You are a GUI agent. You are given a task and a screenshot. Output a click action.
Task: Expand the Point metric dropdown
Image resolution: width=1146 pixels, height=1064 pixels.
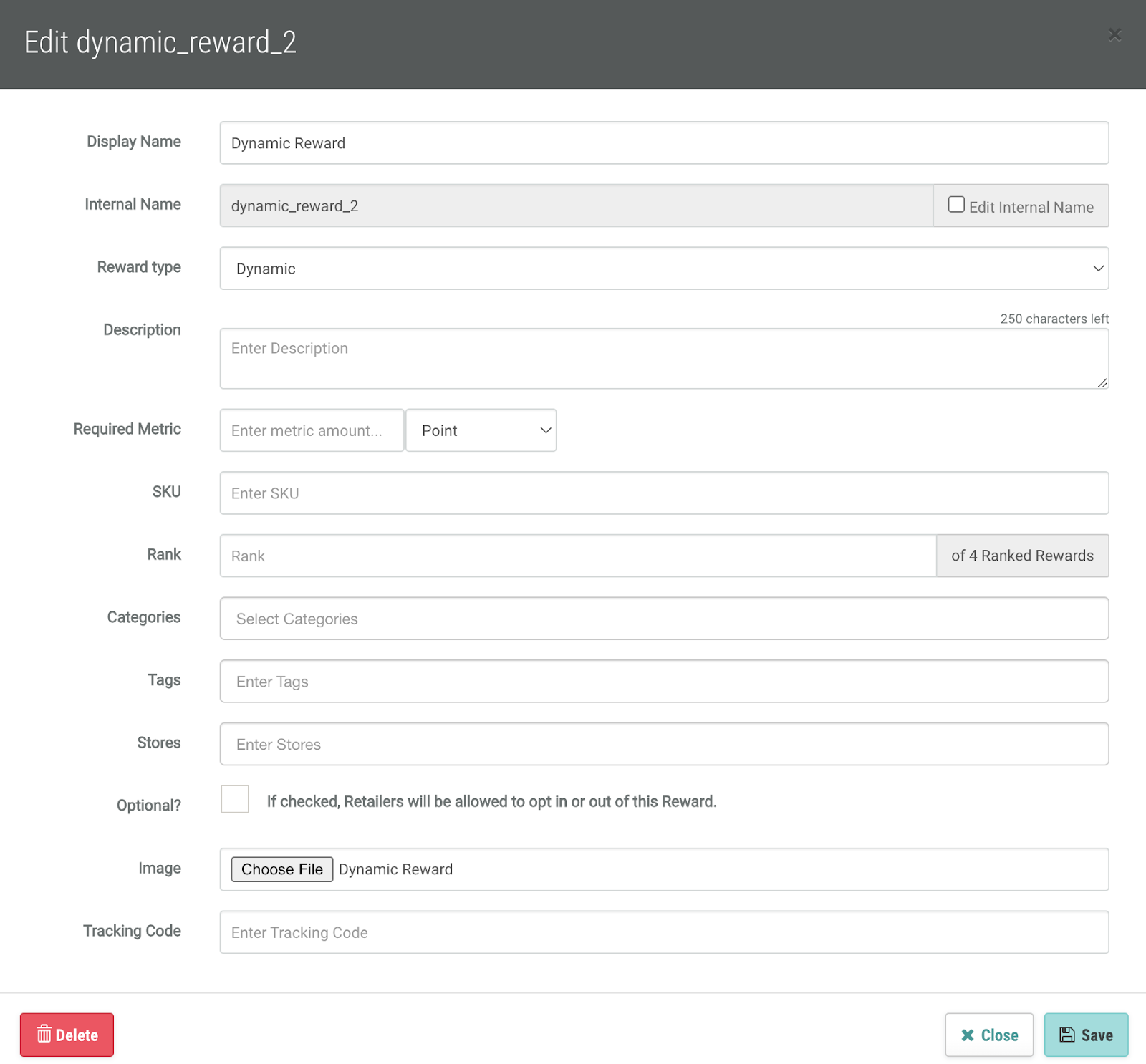click(481, 430)
